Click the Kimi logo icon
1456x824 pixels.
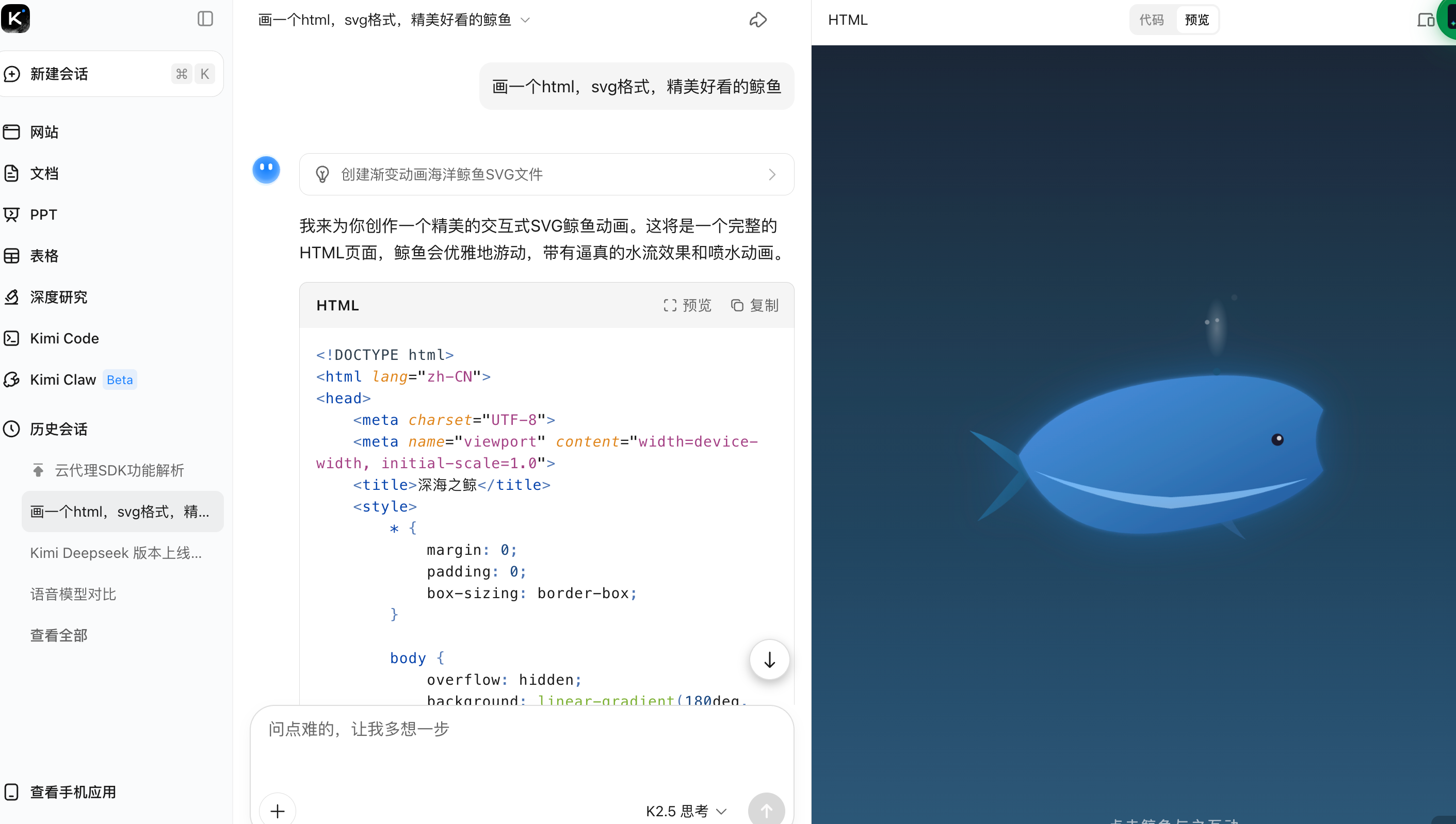pos(15,18)
